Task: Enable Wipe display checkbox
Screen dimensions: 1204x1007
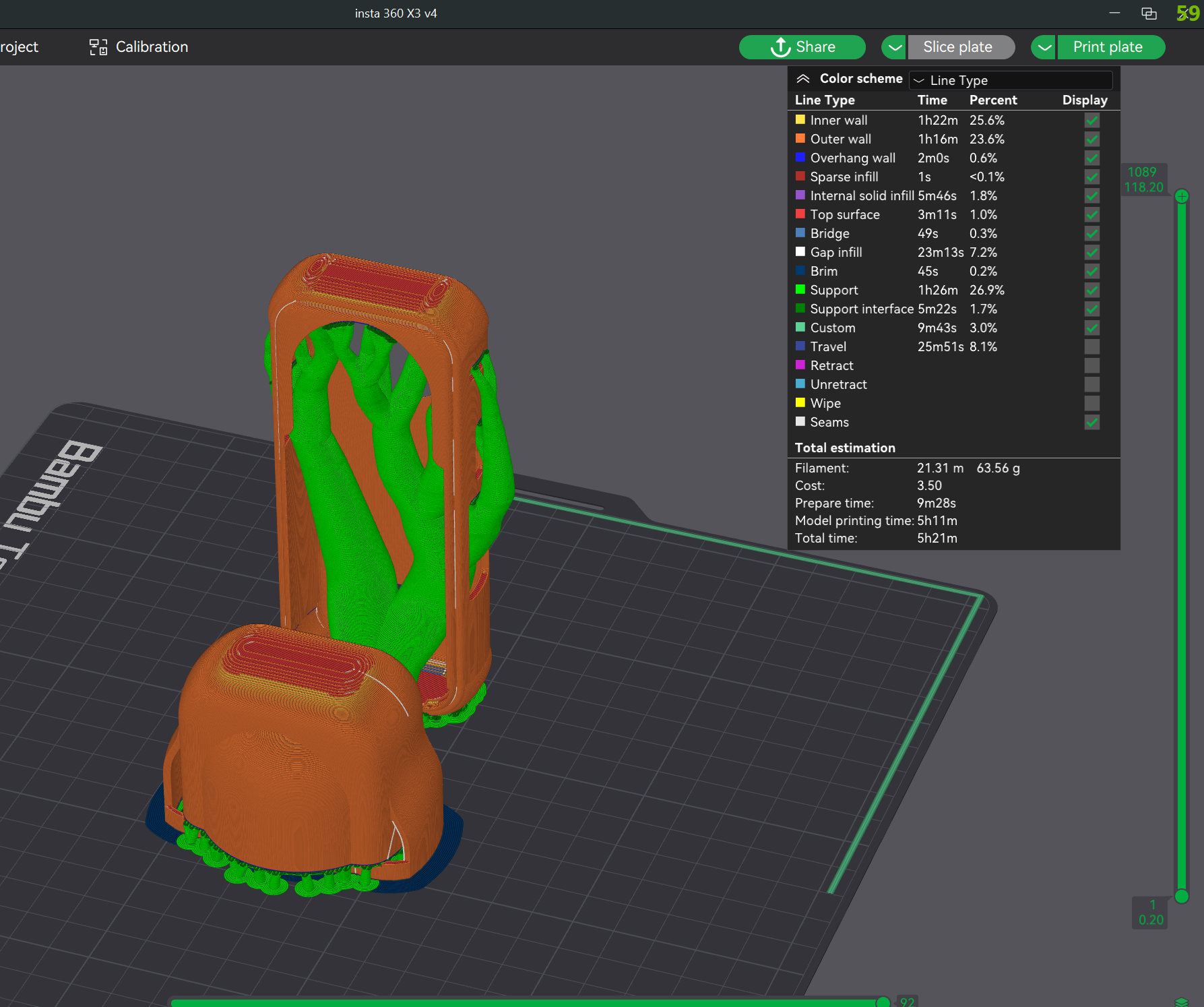Action: tap(1092, 403)
